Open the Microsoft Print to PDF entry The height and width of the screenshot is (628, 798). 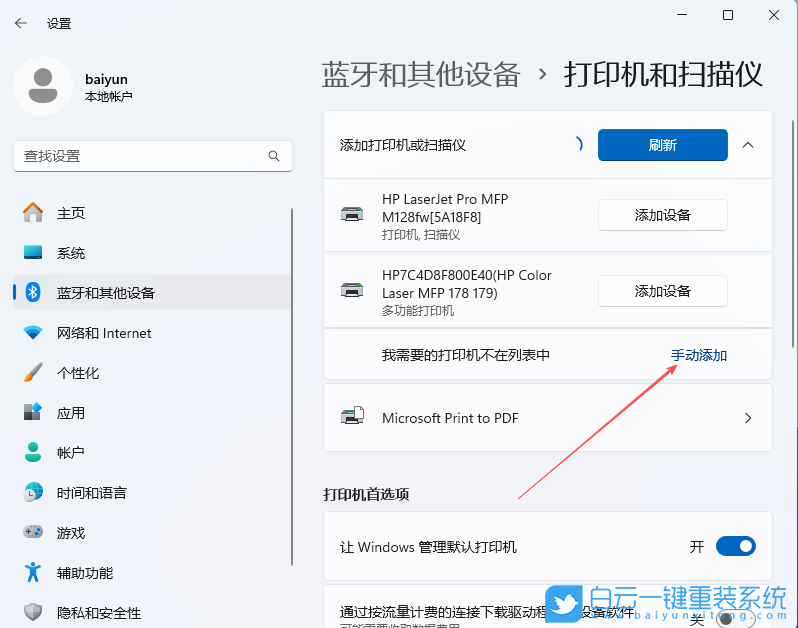(548, 418)
